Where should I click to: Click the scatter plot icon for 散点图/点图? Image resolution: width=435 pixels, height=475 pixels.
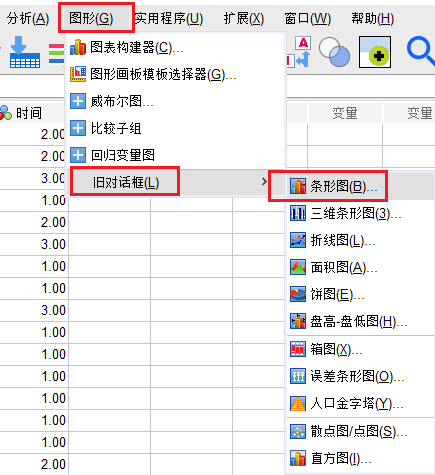point(298,431)
